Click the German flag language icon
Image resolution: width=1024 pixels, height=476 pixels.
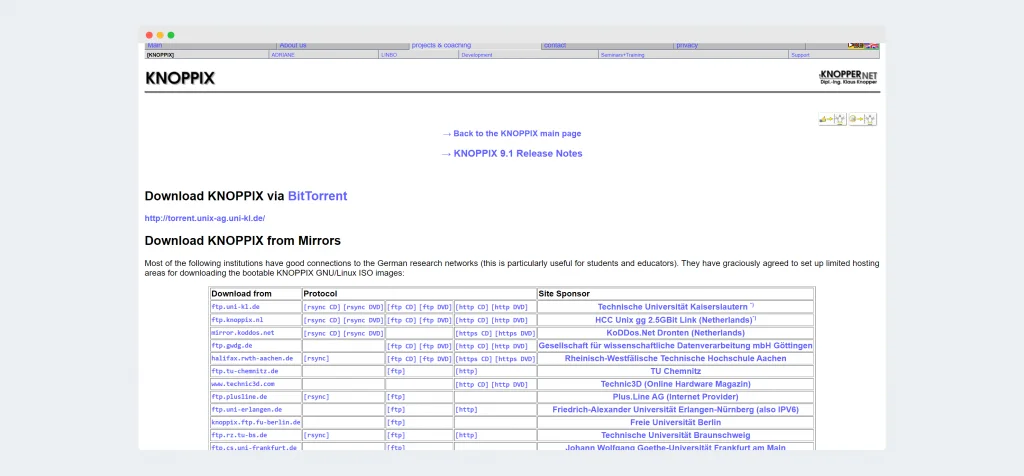point(856,46)
